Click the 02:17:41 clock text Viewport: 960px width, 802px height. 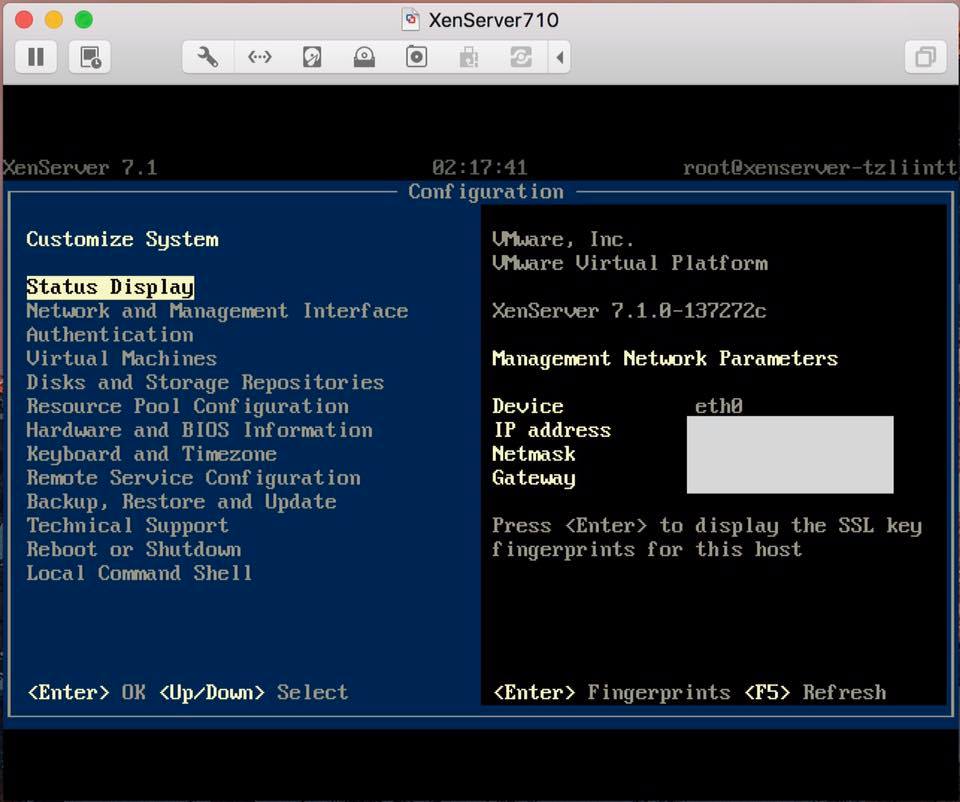[x=479, y=168]
